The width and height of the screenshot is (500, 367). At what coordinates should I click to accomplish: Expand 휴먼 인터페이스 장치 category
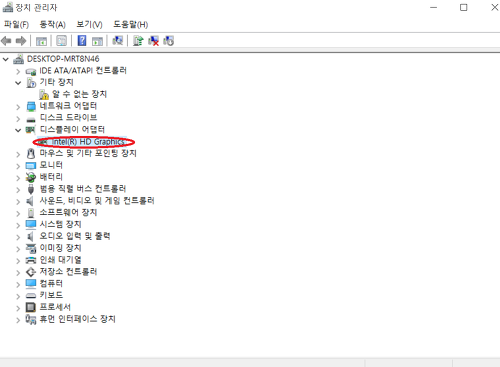[18, 320]
